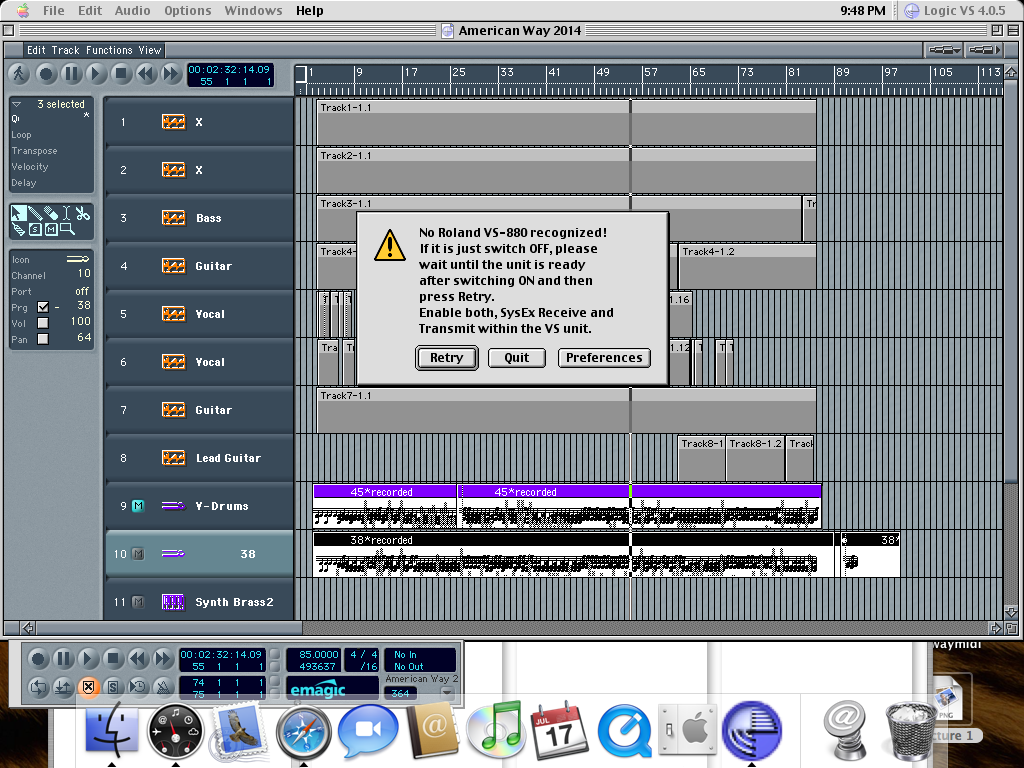Viewport: 1024px width, 768px height.
Task: Toggle mute on Synth Brass2 track
Action: 138,602
